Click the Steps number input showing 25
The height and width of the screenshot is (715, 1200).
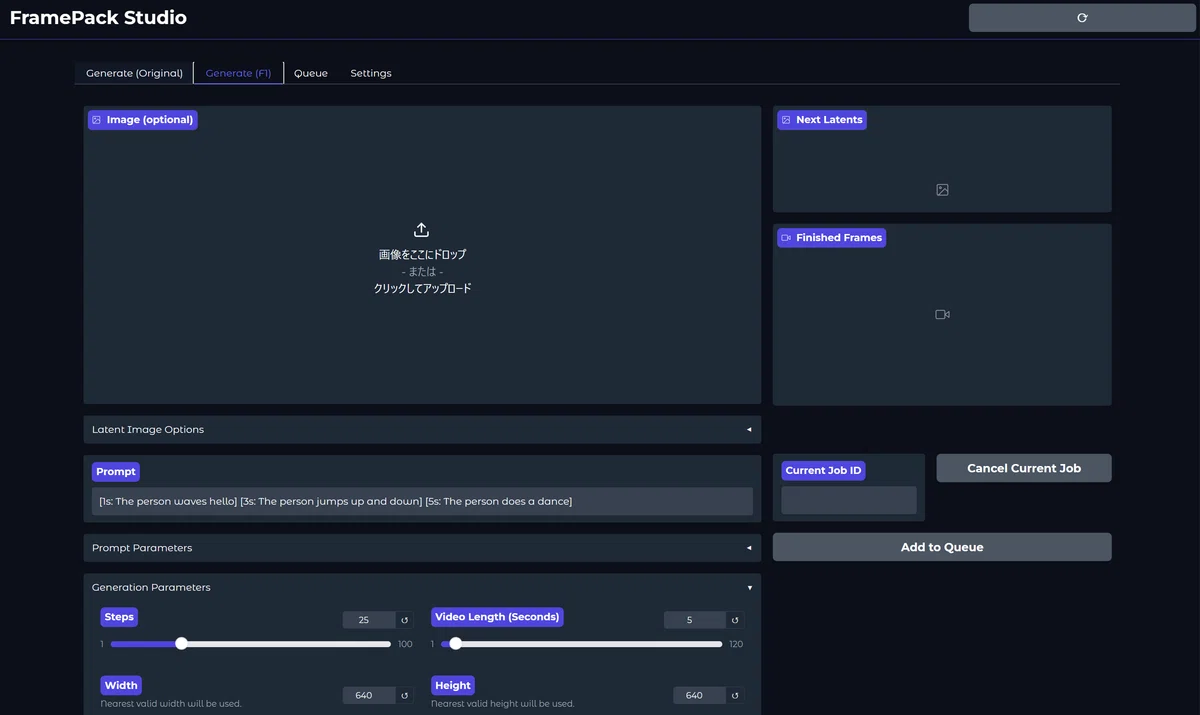(x=369, y=620)
